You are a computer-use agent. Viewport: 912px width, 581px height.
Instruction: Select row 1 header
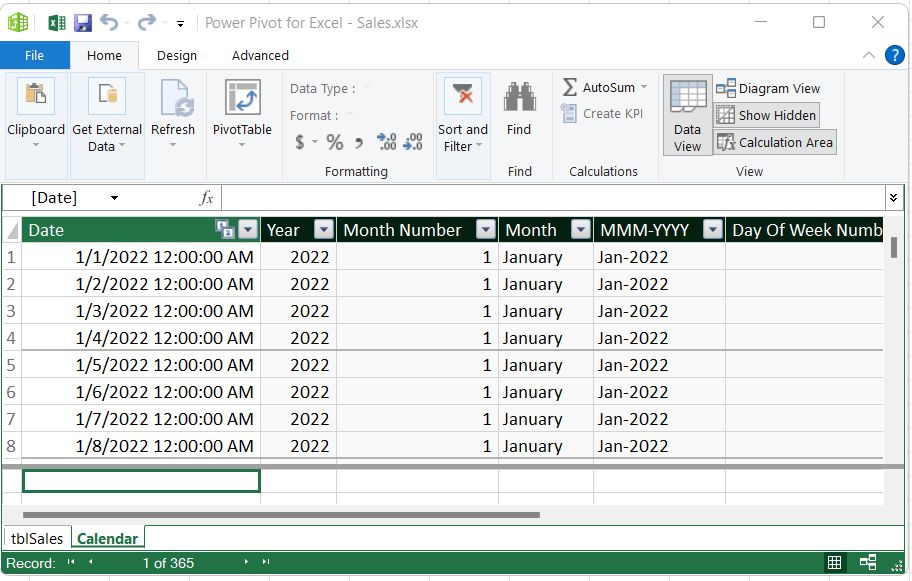(x=11, y=257)
